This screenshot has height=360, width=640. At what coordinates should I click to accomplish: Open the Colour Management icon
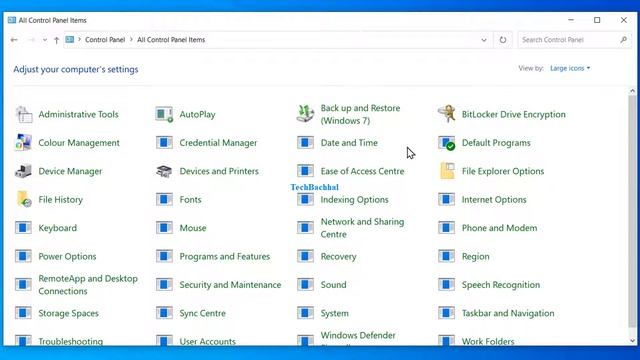click(x=23, y=143)
